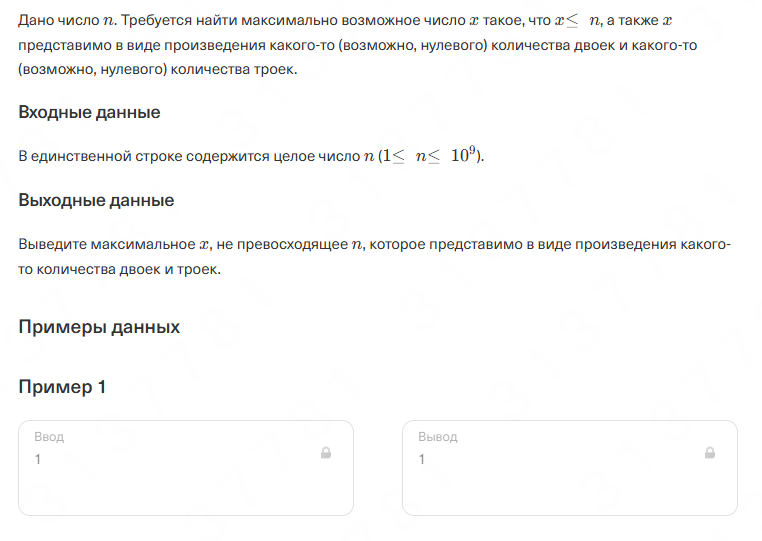Viewport: 762px width, 541px height.
Task: Click the lock icon in Вывод box
Action: (x=710, y=453)
